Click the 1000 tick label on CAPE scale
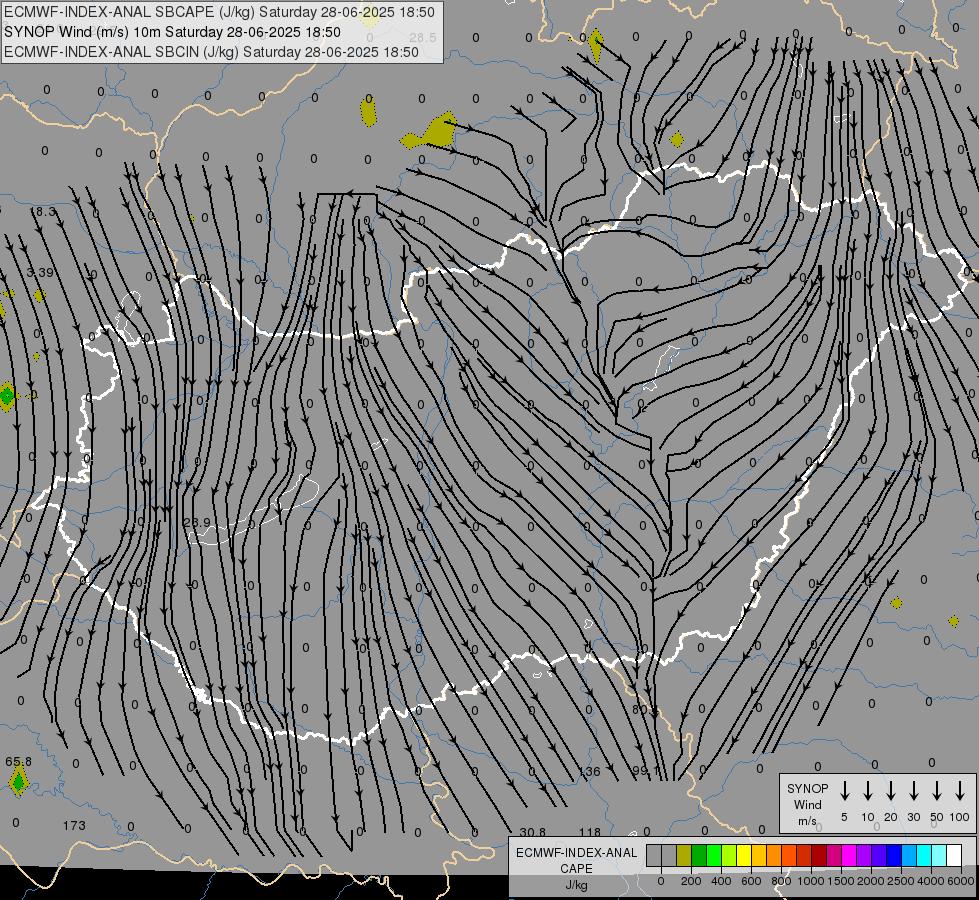This screenshot has width=979, height=900. point(810,881)
